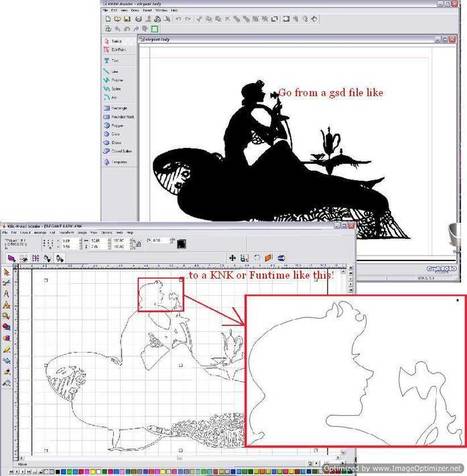This screenshot has width=467, height=476.
Task: Select the node edit tool in KNK toolbox
Action: click(x=6, y=283)
